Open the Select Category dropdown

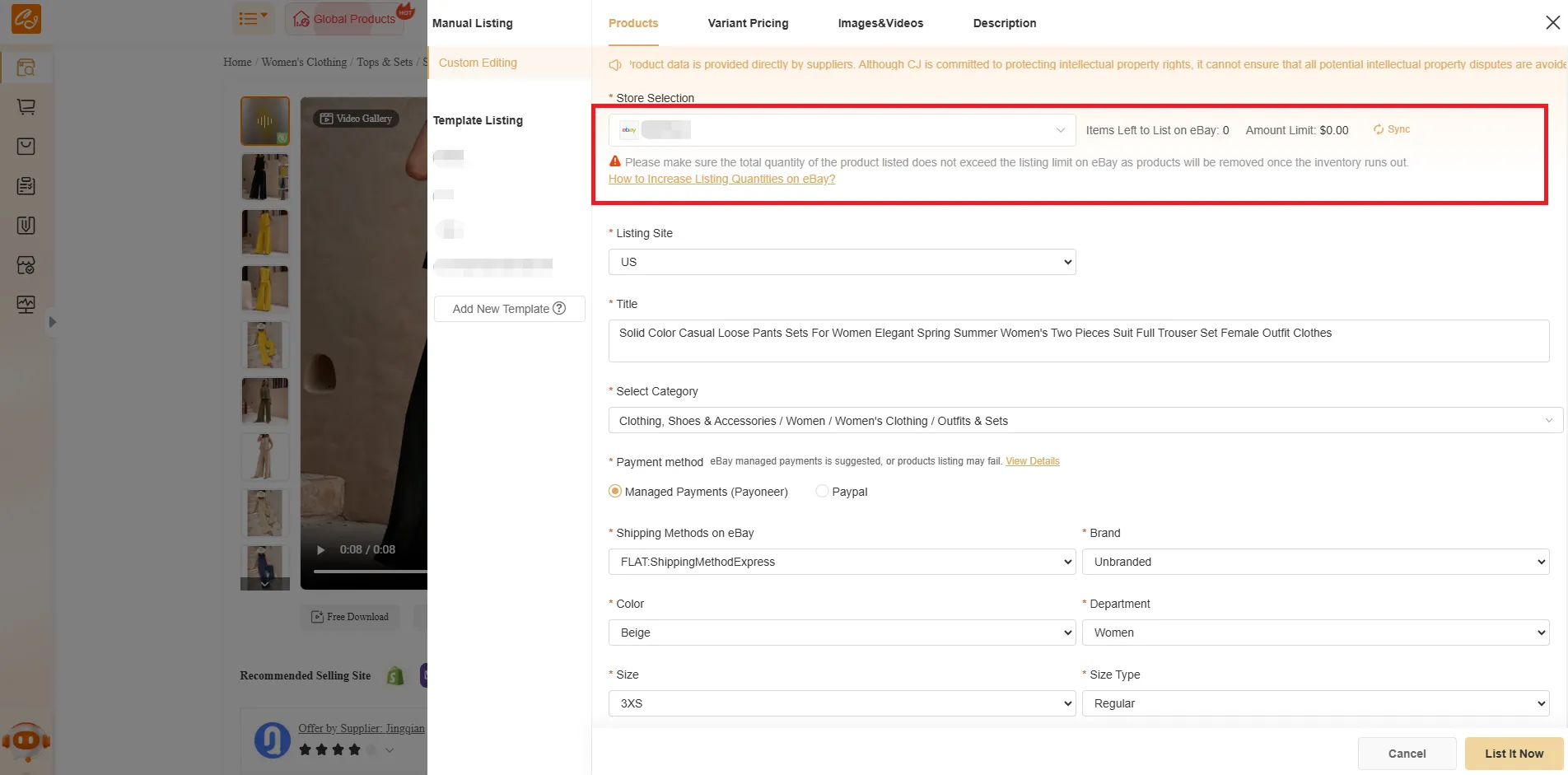coord(1085,420)
